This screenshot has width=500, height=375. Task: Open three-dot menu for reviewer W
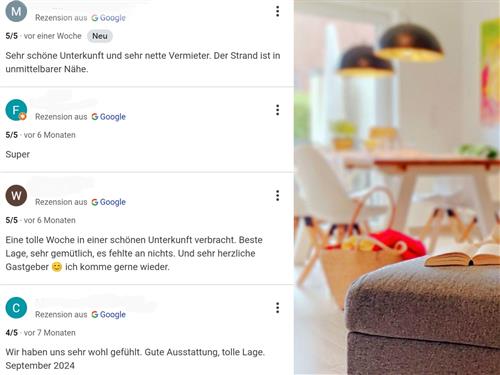(x=277, y=196)
